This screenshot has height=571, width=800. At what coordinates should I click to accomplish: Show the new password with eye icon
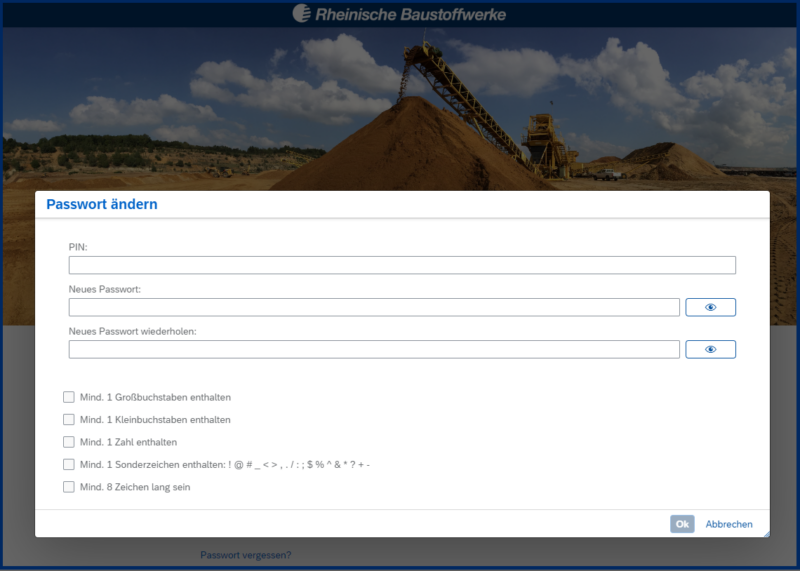[x=710, y=307]
